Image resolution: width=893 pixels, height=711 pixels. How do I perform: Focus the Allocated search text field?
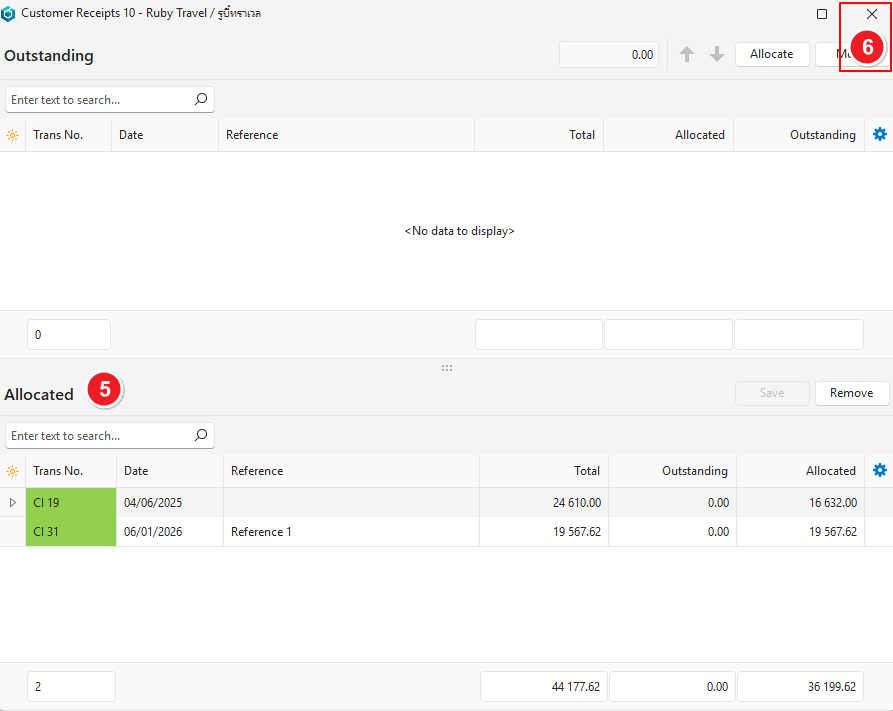[98, 436]
